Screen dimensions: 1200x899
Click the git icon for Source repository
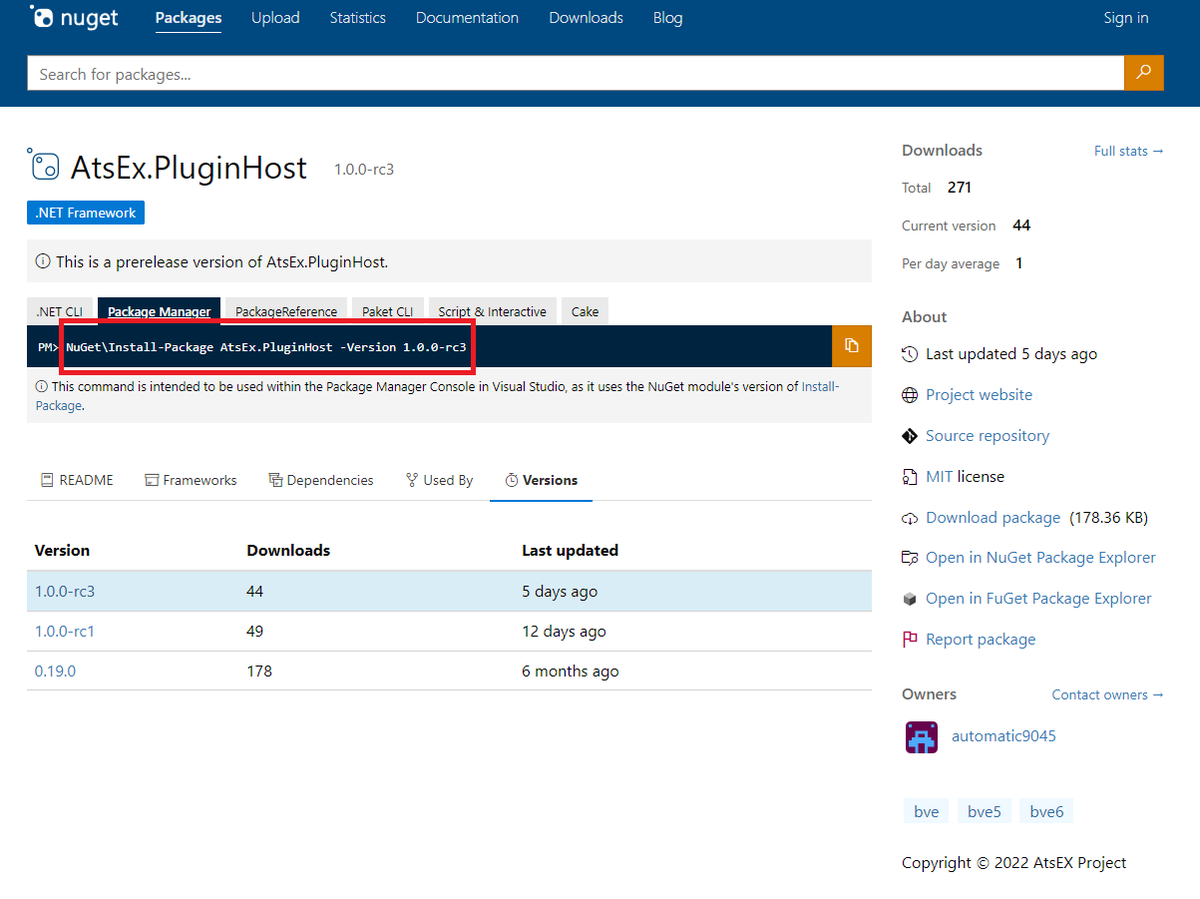tap(909, 436)
